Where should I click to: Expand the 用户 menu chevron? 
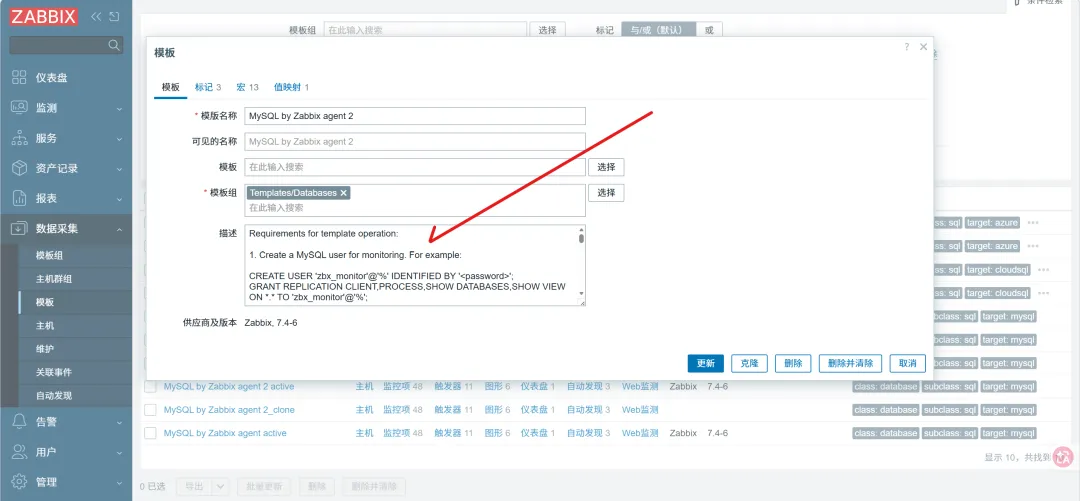point(119,452)
